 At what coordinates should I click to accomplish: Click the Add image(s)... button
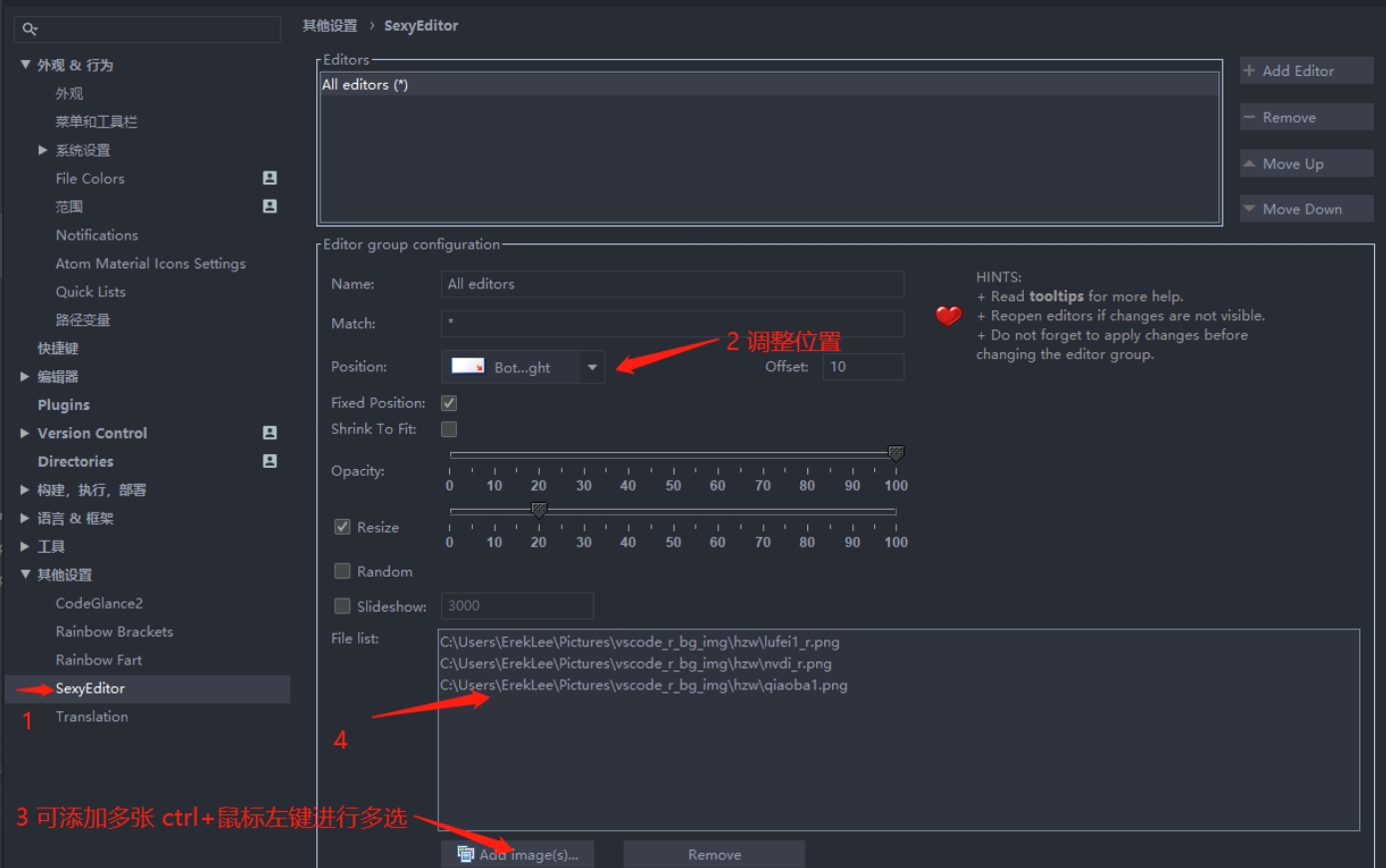[x=517, y=854]
